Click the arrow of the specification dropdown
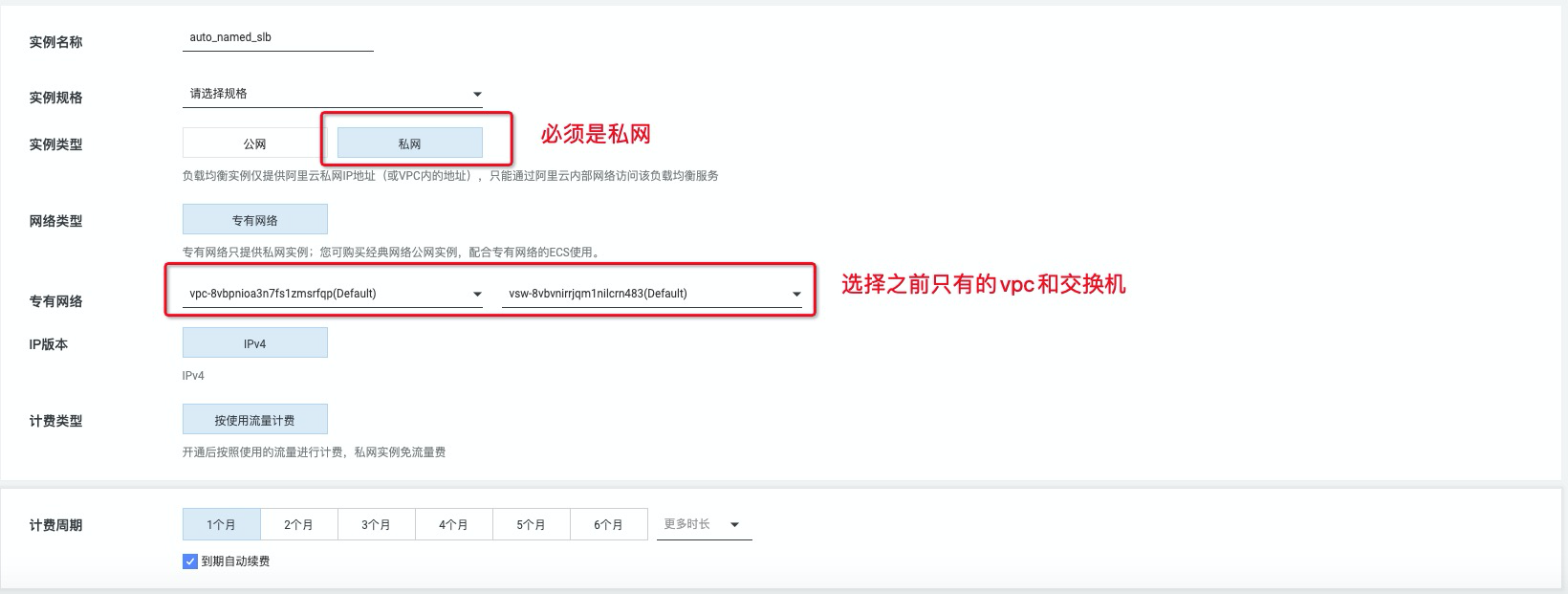The height and width of the screenshot is (594, 1568). [477, 94]
